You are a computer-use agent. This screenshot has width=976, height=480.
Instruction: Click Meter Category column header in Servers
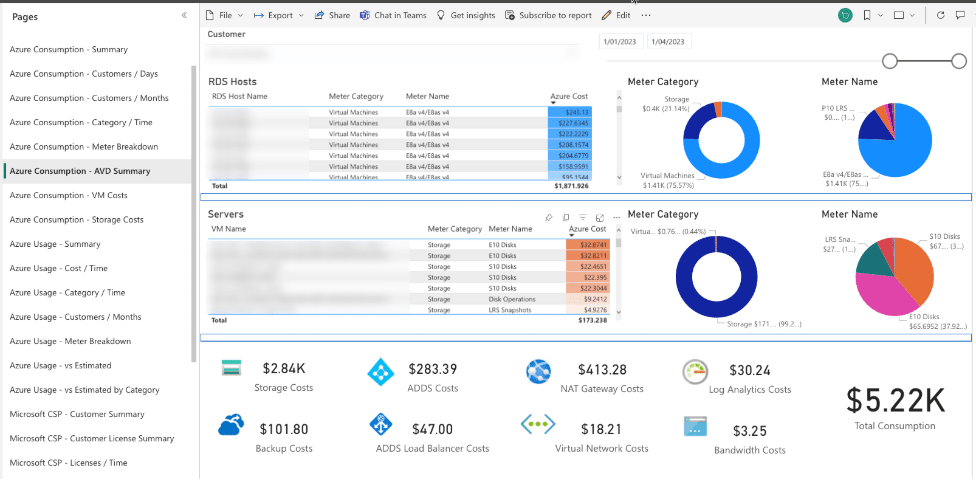point(454,229)
